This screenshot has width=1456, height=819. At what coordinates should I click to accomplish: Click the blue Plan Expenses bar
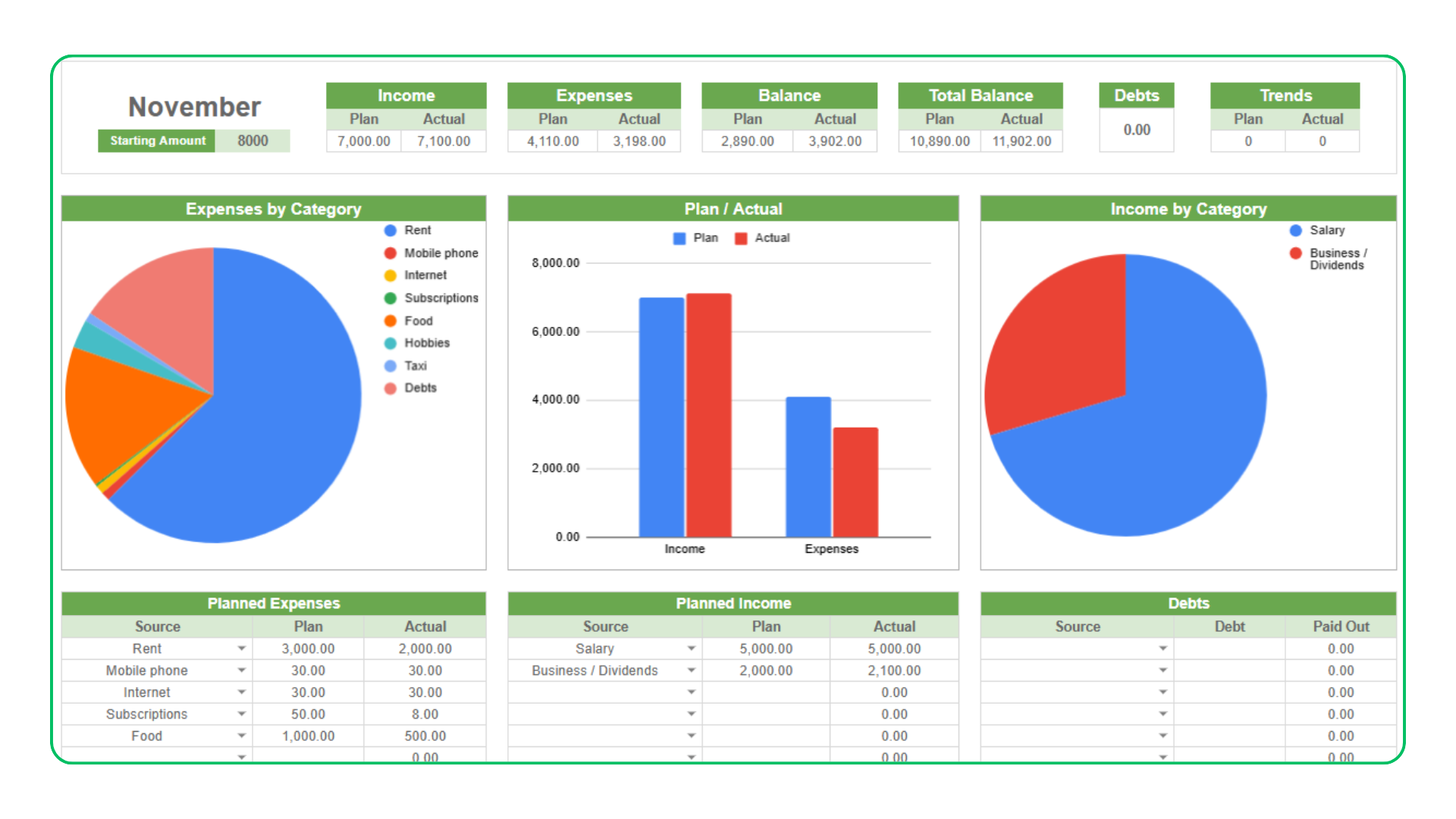pyautogui.click(x=808, y=466)
